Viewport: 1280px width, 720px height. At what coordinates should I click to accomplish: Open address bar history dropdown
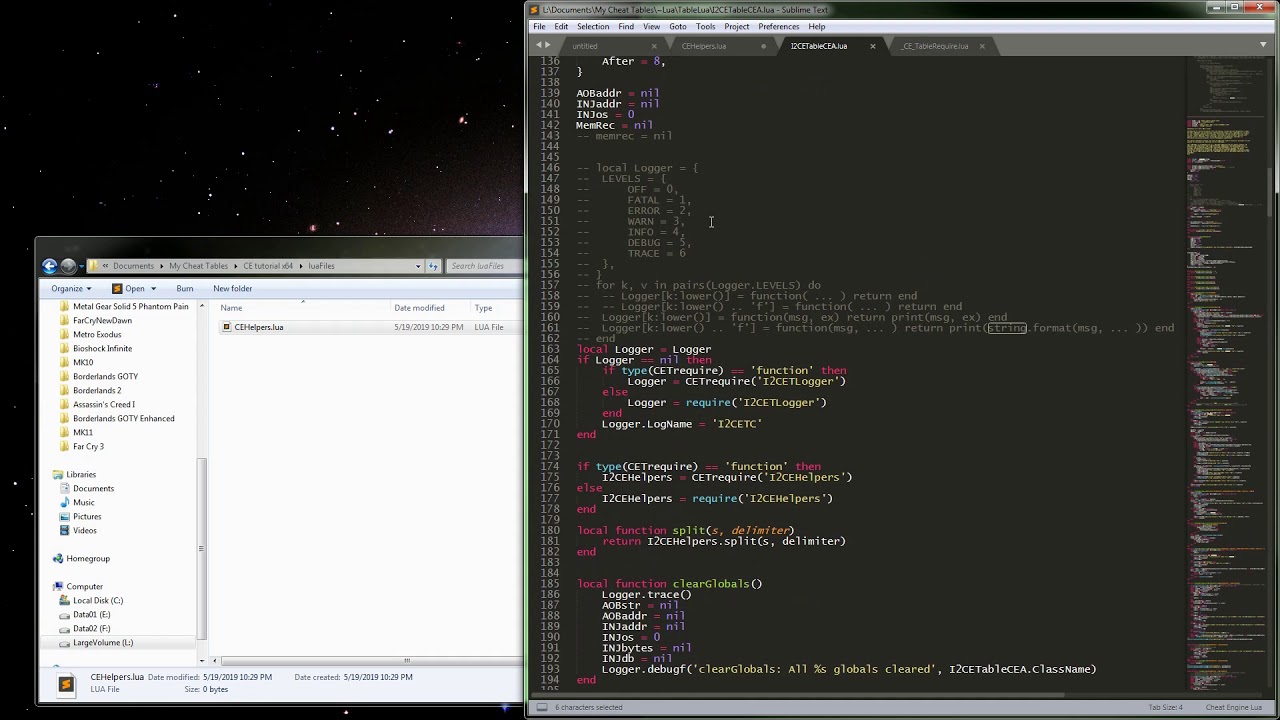coord(418,266)
